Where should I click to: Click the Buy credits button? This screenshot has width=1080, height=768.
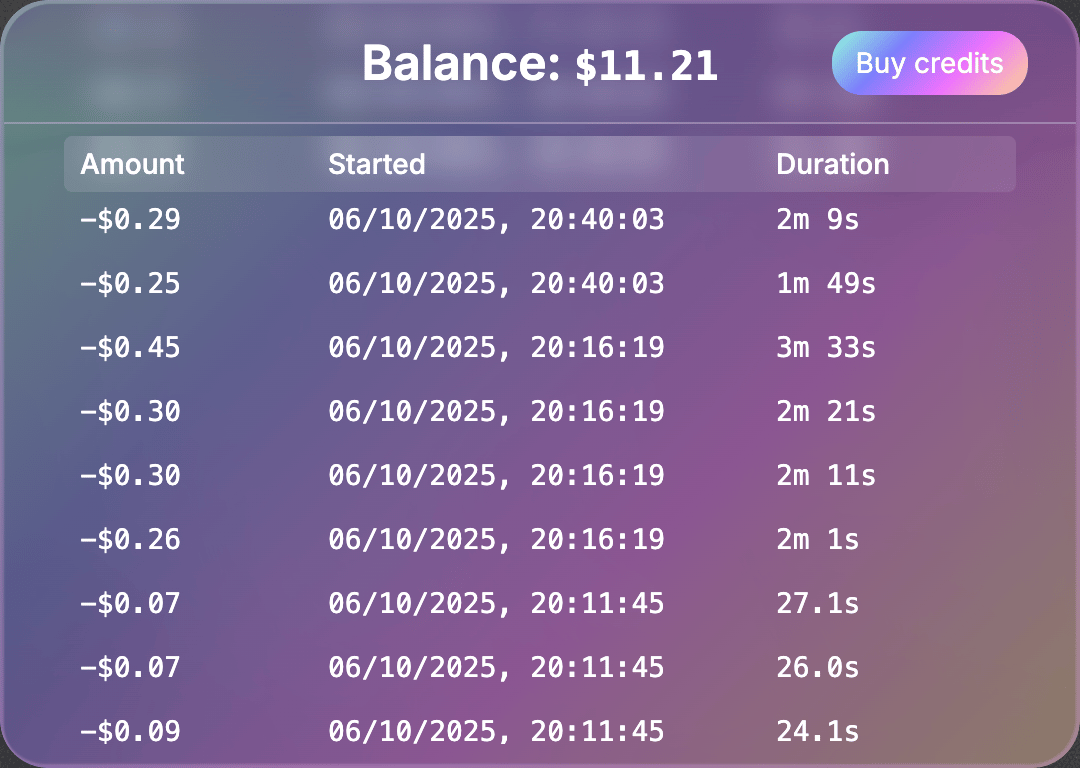pos(929,63)
